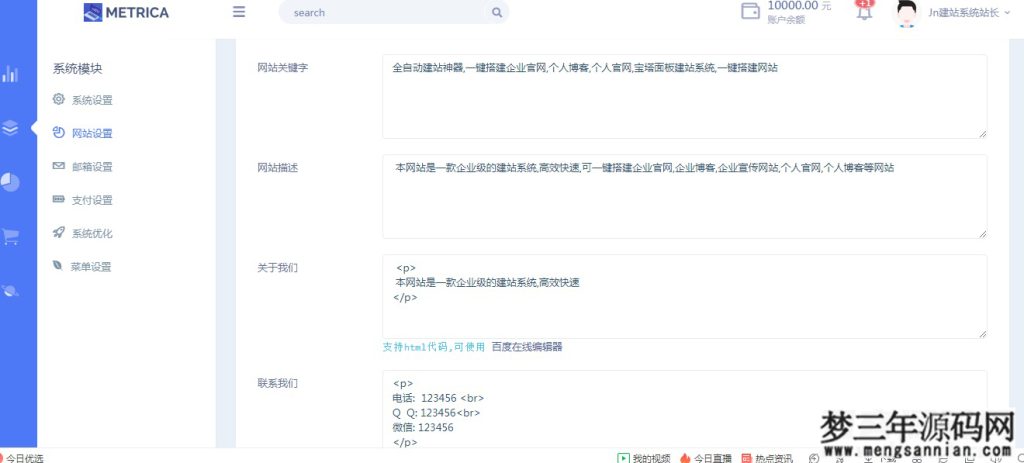Click the 关于我们 field label
Viewport: 1024px width, 463px height.
point(278,268)
